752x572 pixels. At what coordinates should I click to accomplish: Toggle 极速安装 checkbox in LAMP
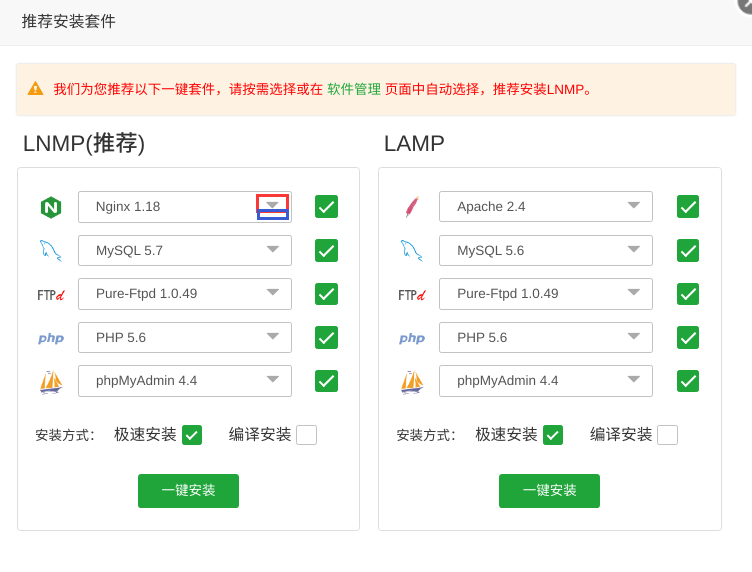coord(553,435)
